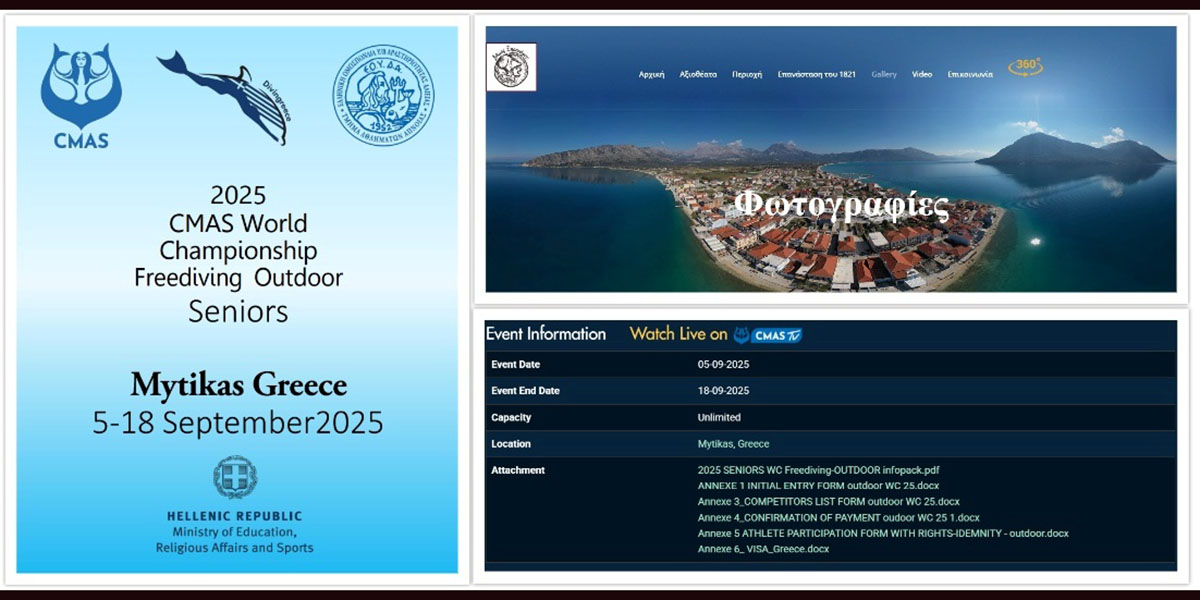
Task: Download 2025 SENIORS WC Freediving-OUTDOOR infopack.pdf
Action: [818, 470]
